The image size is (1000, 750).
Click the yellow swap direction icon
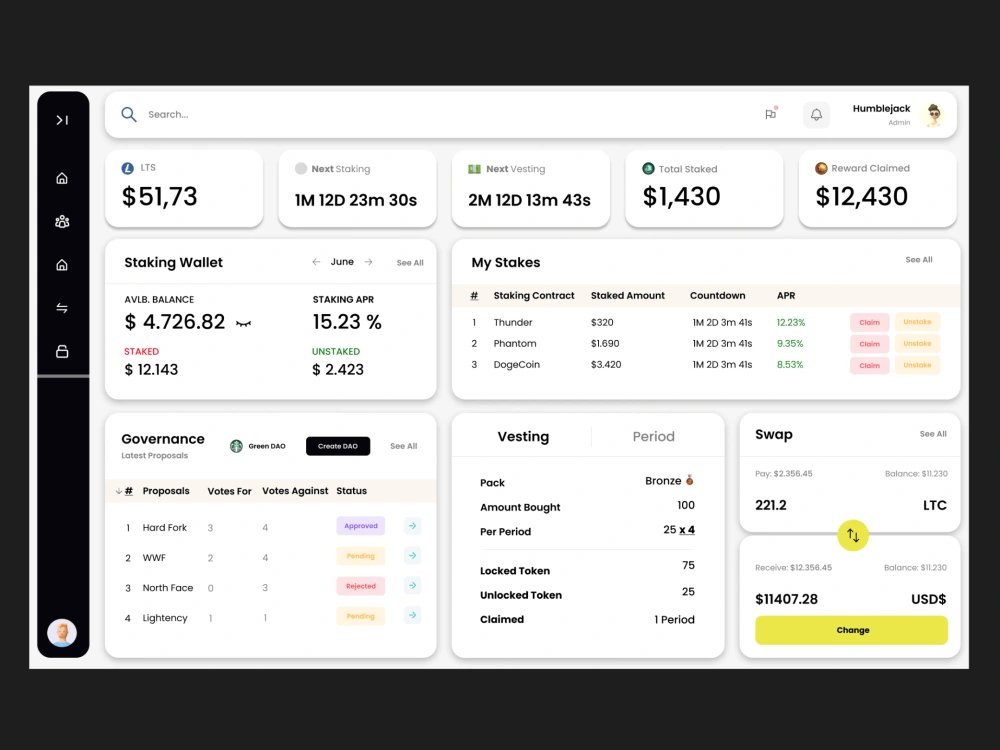[853, 536]
